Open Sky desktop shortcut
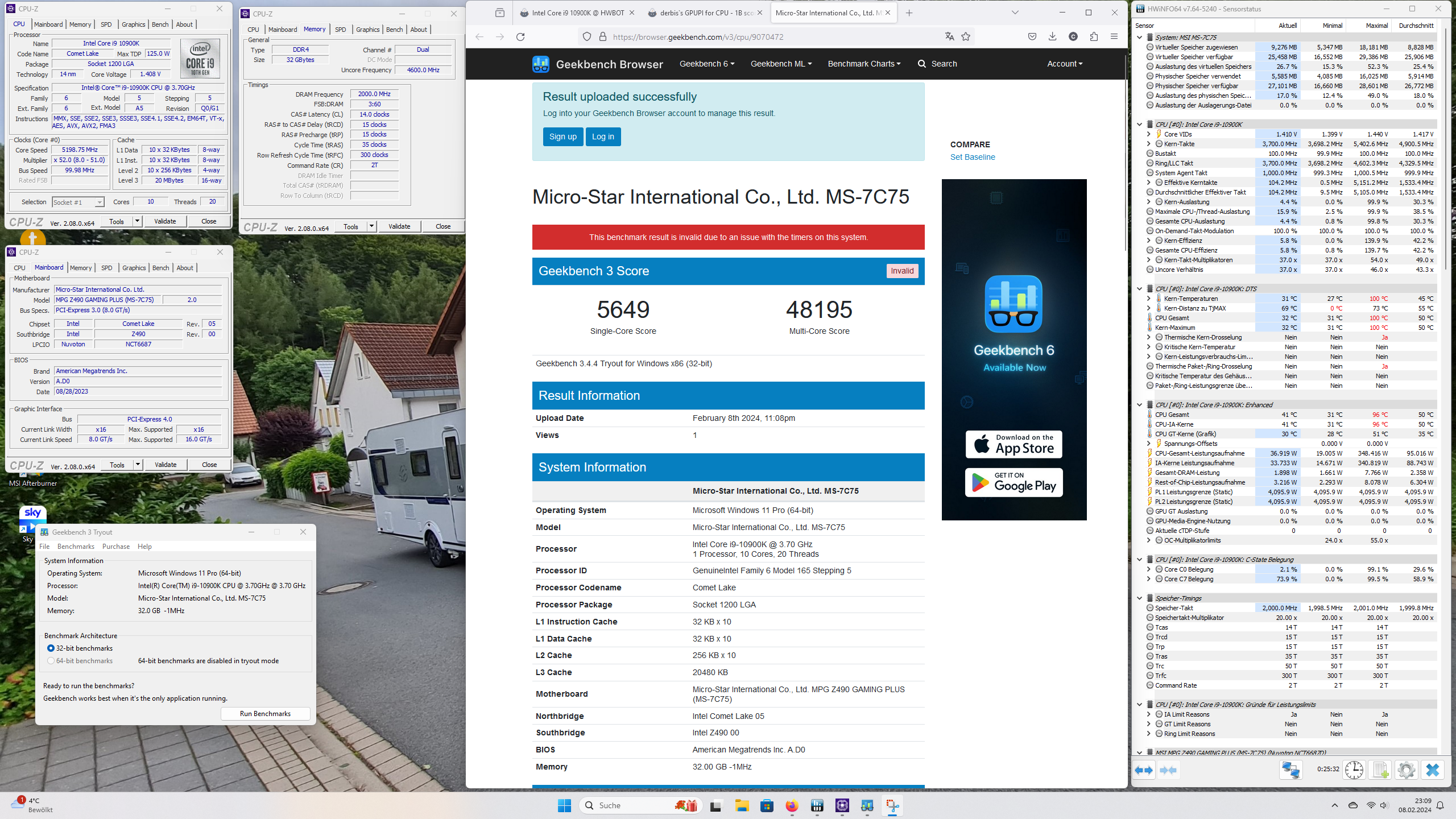This screenshot has height=819, width=1456. tap(28, 523)
